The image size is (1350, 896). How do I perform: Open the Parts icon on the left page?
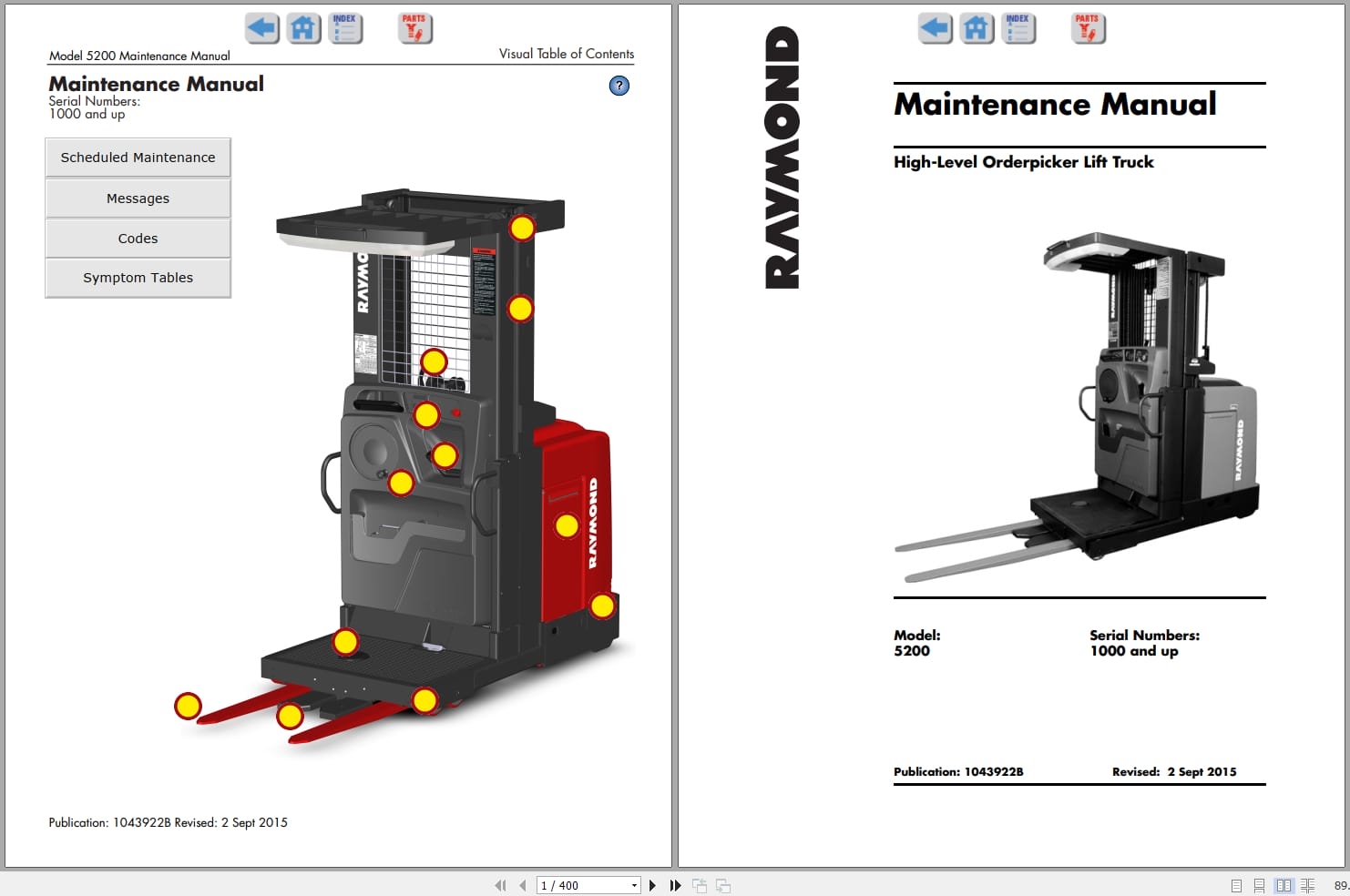click(x=414, y=28)
